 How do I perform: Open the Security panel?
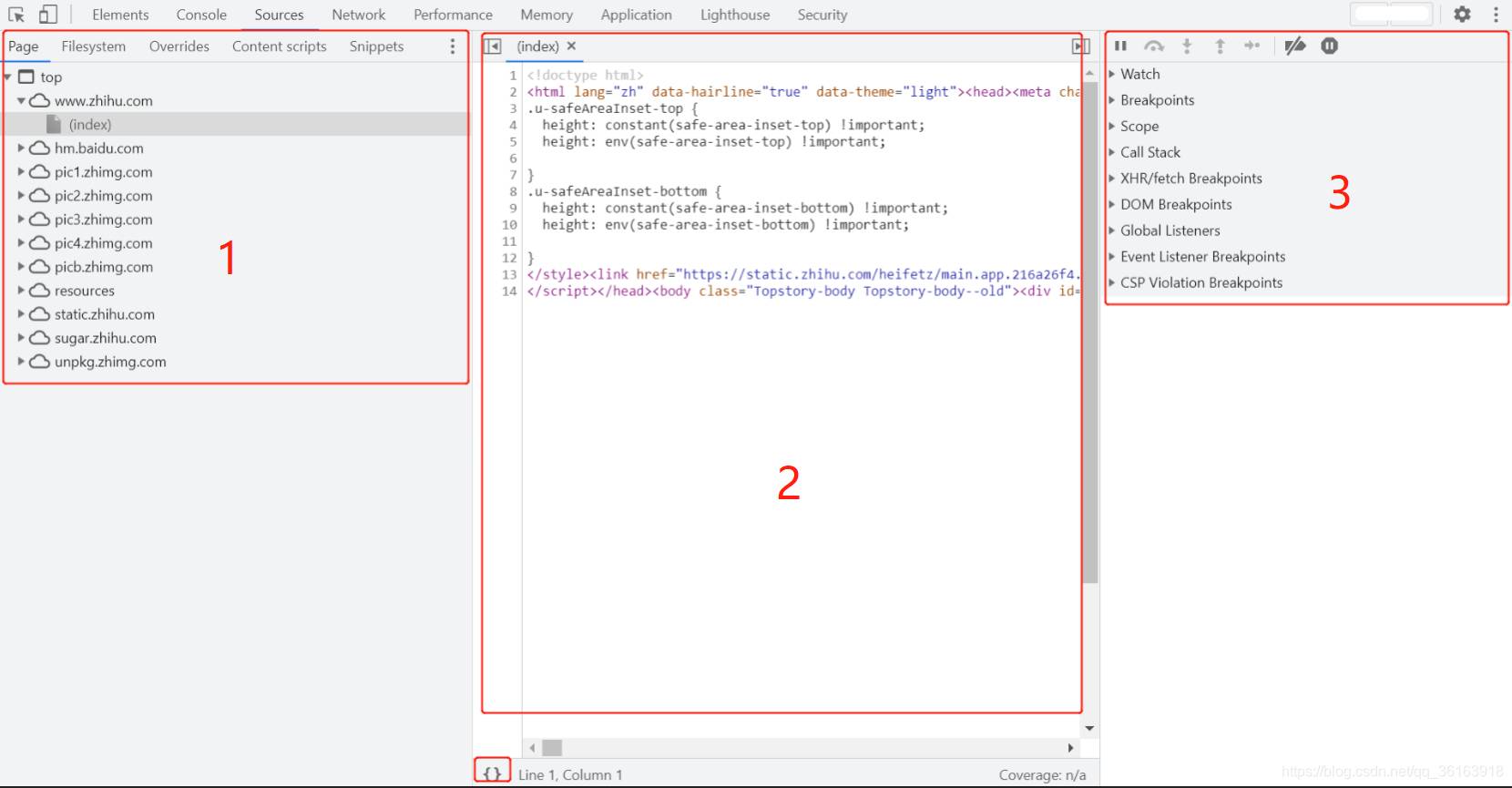[822, 15]
